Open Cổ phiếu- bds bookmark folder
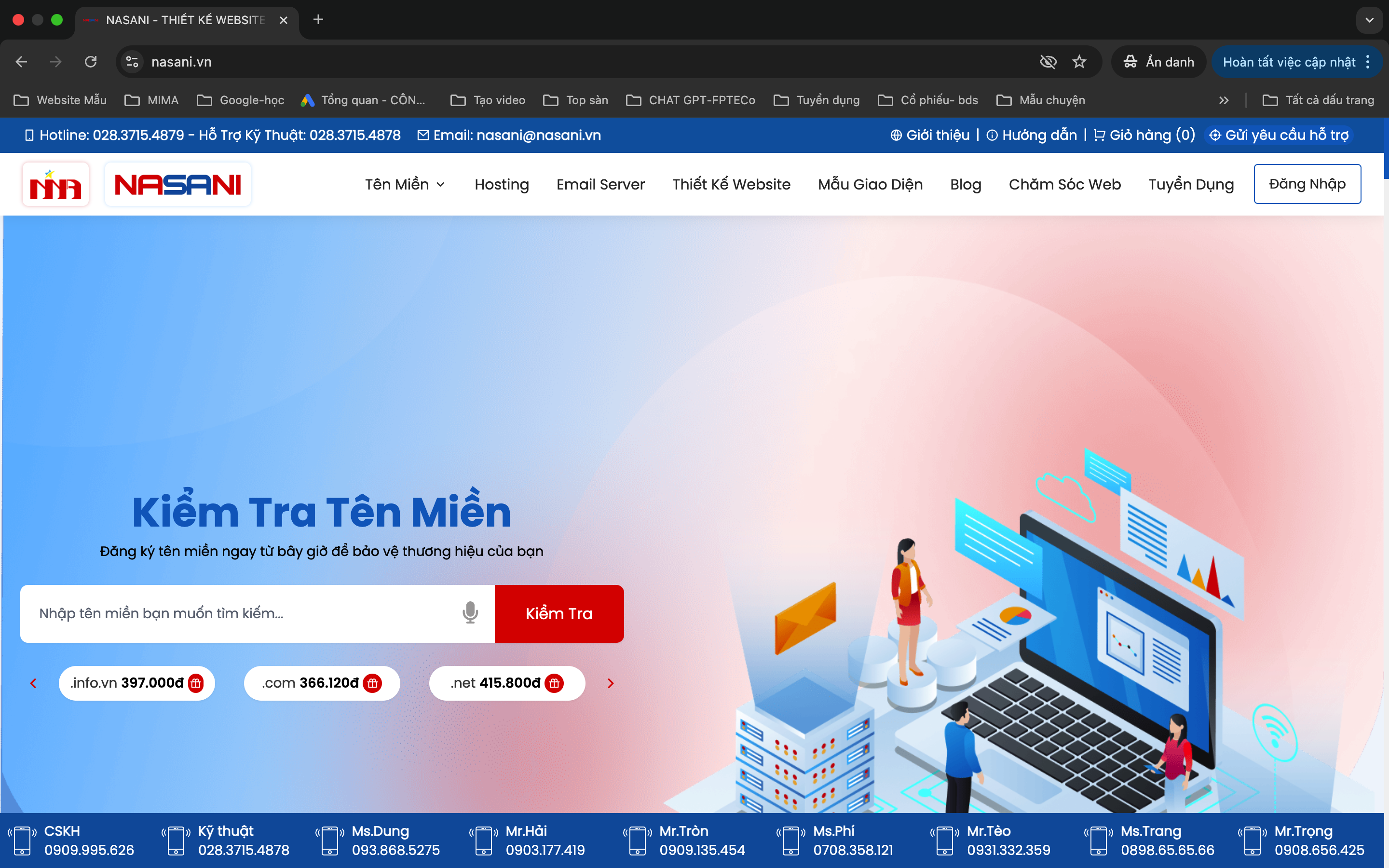Image resolution: width=1389 pixels, height=868 pixels. pos(928,100)
